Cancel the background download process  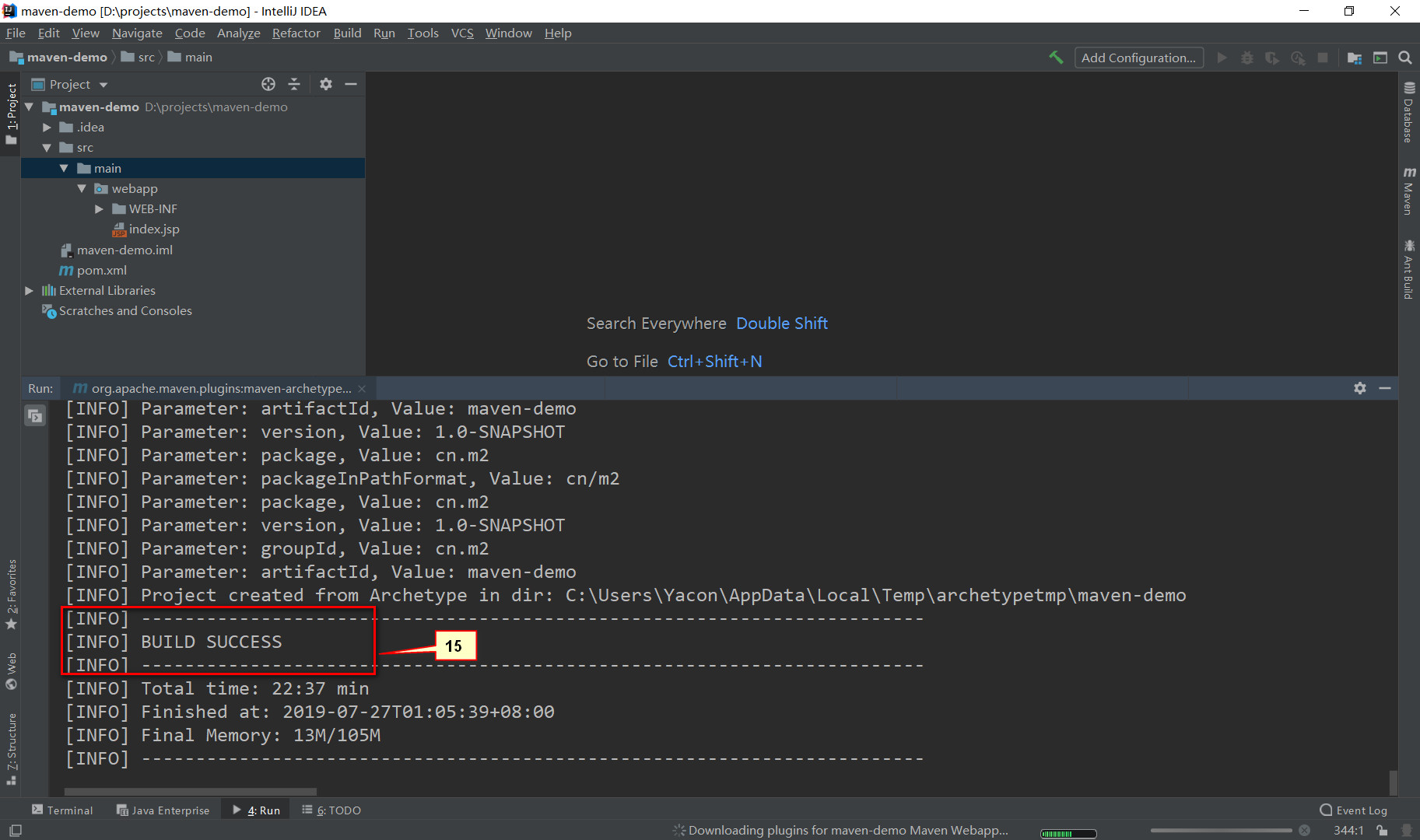tap(1305, 831)
